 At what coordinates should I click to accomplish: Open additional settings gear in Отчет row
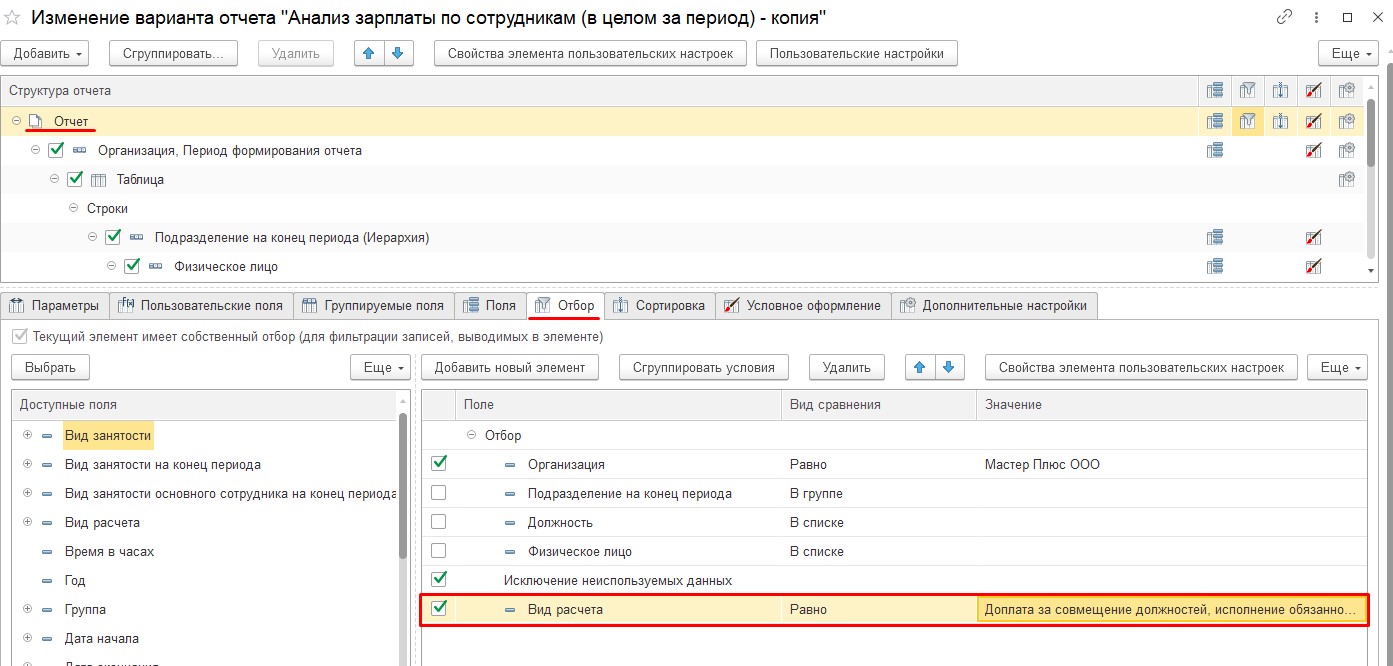coord(1347,121)
